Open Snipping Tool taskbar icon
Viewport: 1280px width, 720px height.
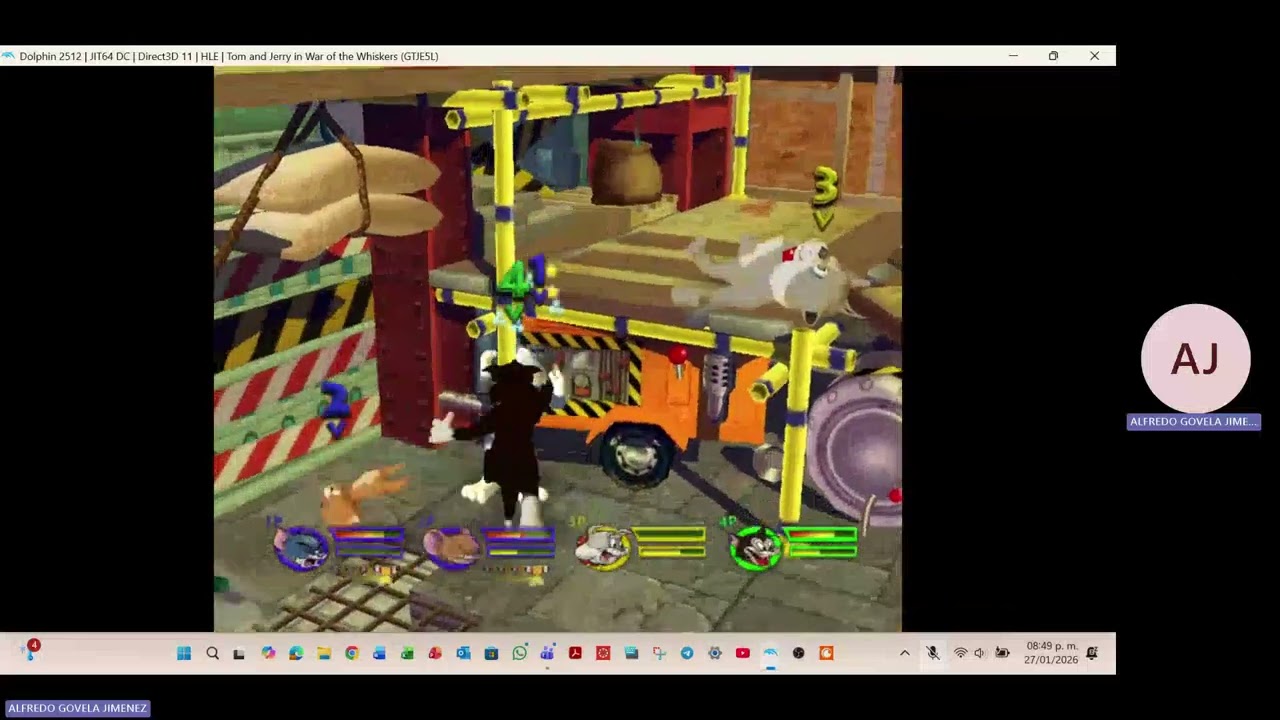pos(659,653)
